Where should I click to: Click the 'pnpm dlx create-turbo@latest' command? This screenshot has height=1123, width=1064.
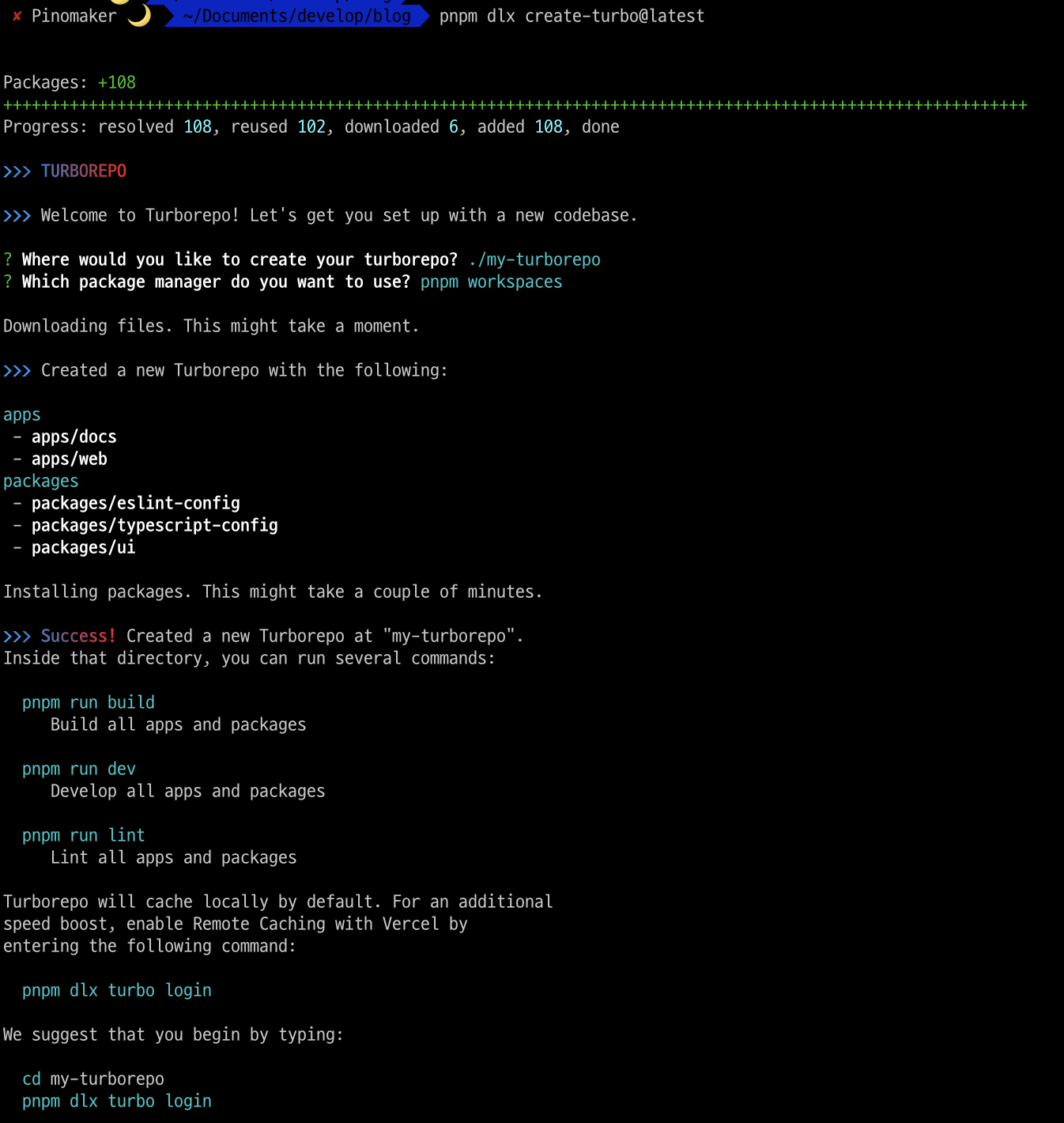[x=572, y=16]
